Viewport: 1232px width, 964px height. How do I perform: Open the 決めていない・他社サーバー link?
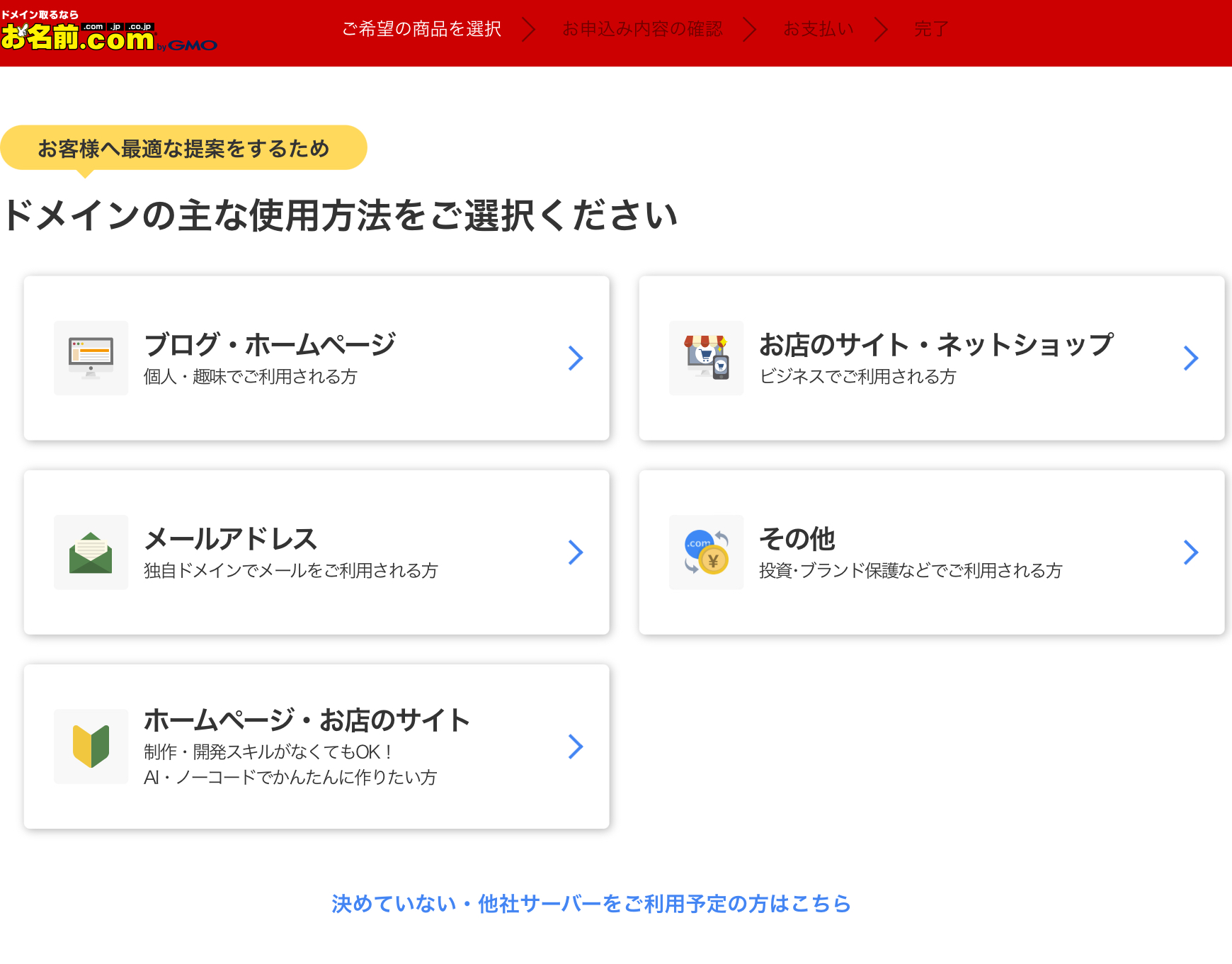pyautogui.click(x=591, y=904)
